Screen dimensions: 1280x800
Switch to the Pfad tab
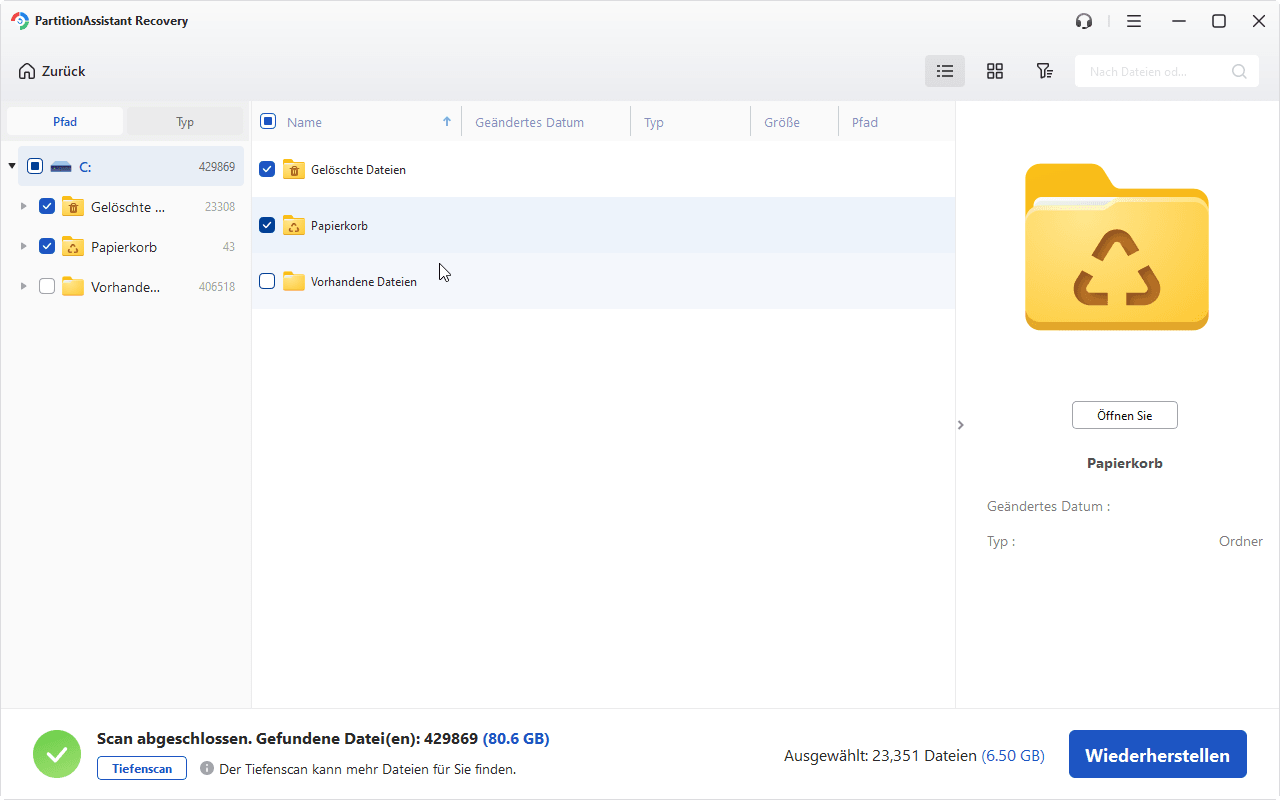click(x=65, y=121)
